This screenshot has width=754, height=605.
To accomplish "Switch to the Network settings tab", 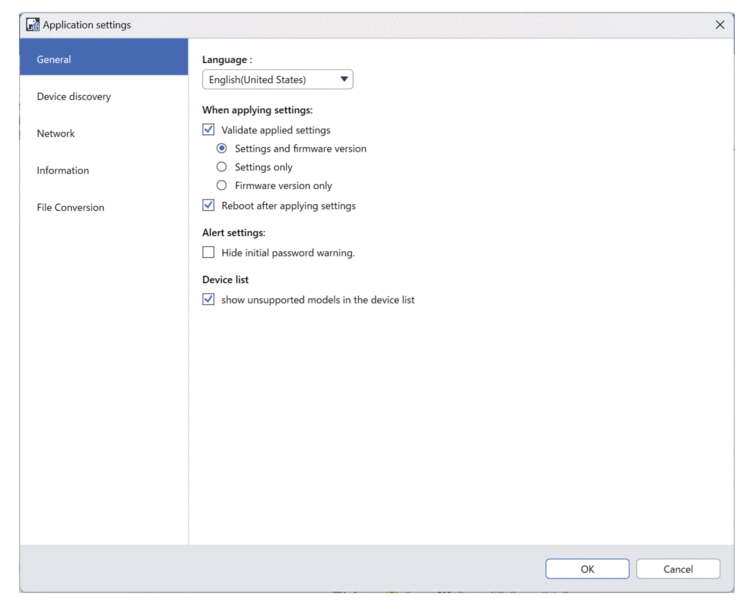I will [x=56, y=133].
